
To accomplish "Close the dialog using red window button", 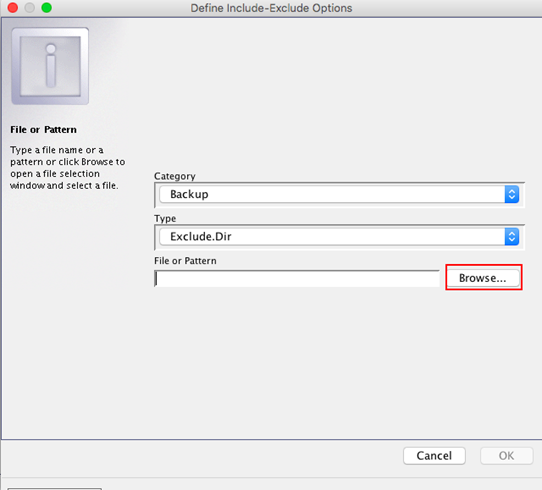I will point(13,8).
